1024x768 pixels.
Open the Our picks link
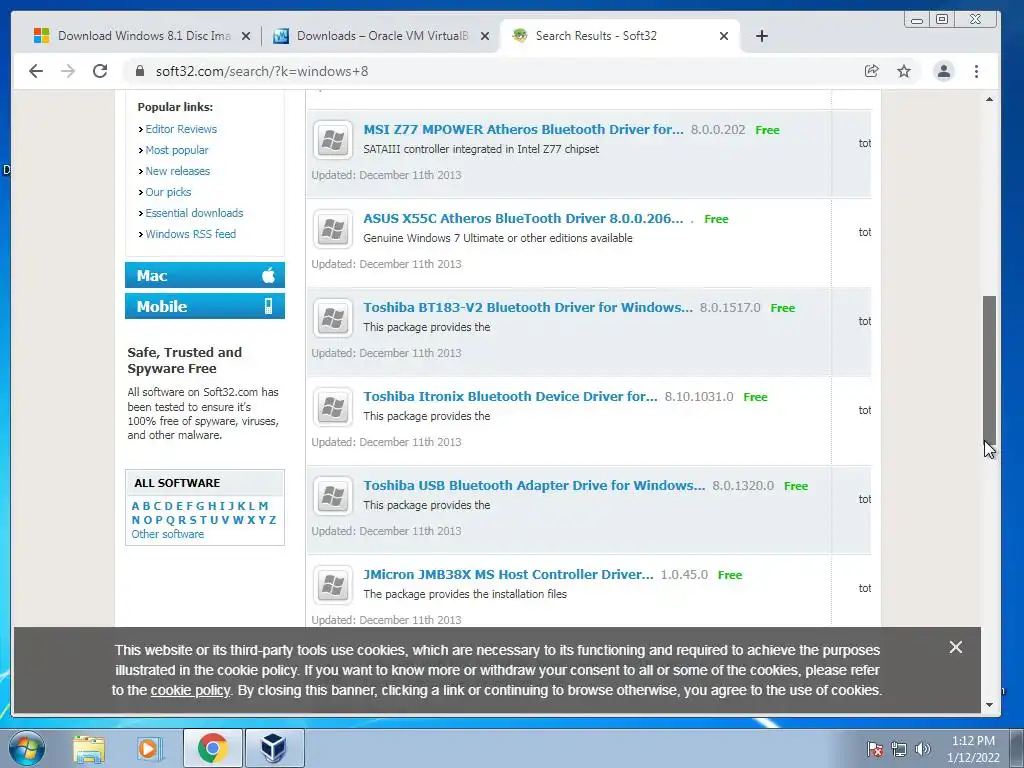(168, 192)
